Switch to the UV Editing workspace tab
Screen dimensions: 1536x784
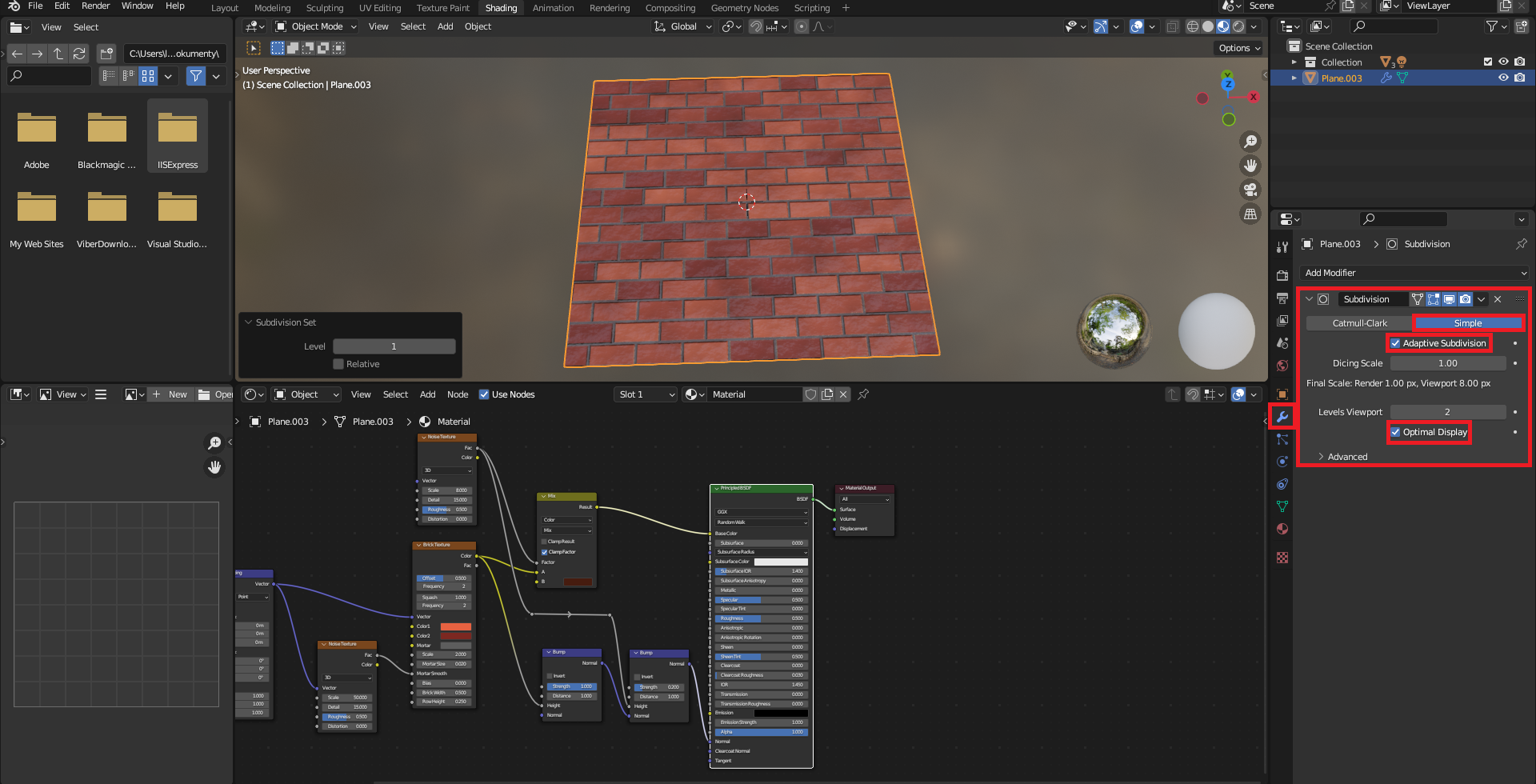(x=380, y=8)
